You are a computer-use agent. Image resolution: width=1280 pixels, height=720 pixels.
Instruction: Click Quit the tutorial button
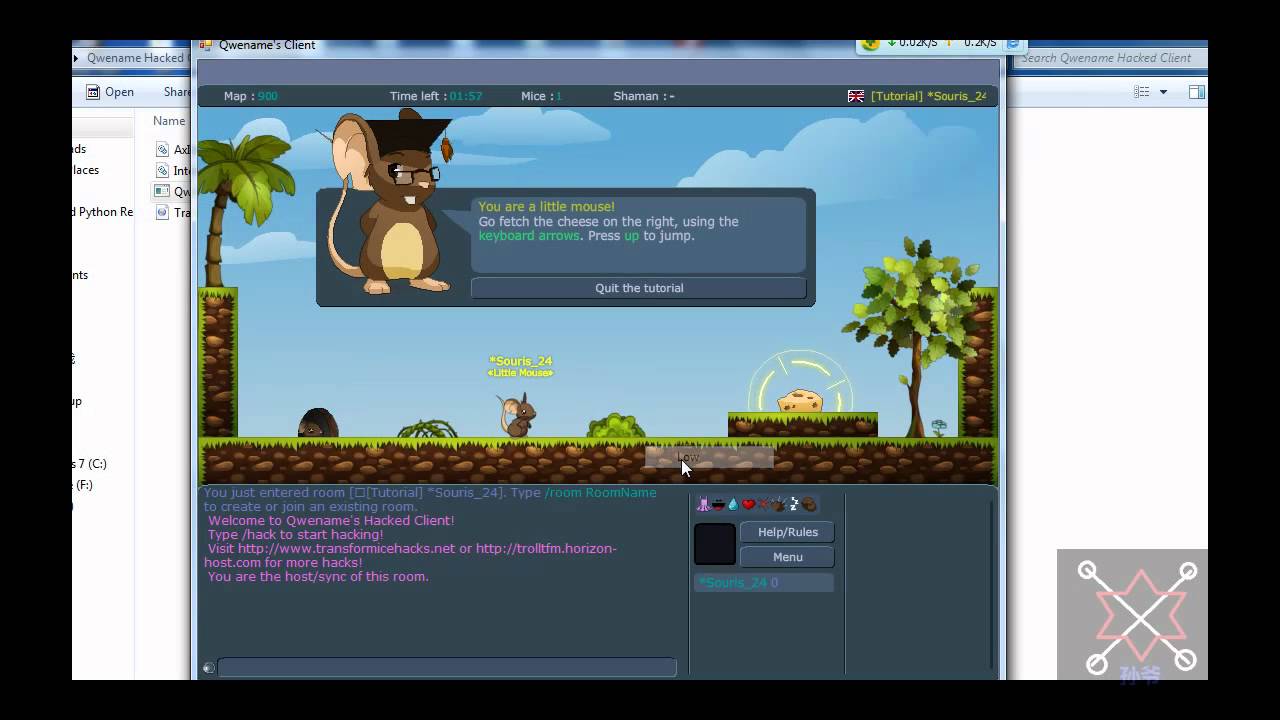[638, 288]
